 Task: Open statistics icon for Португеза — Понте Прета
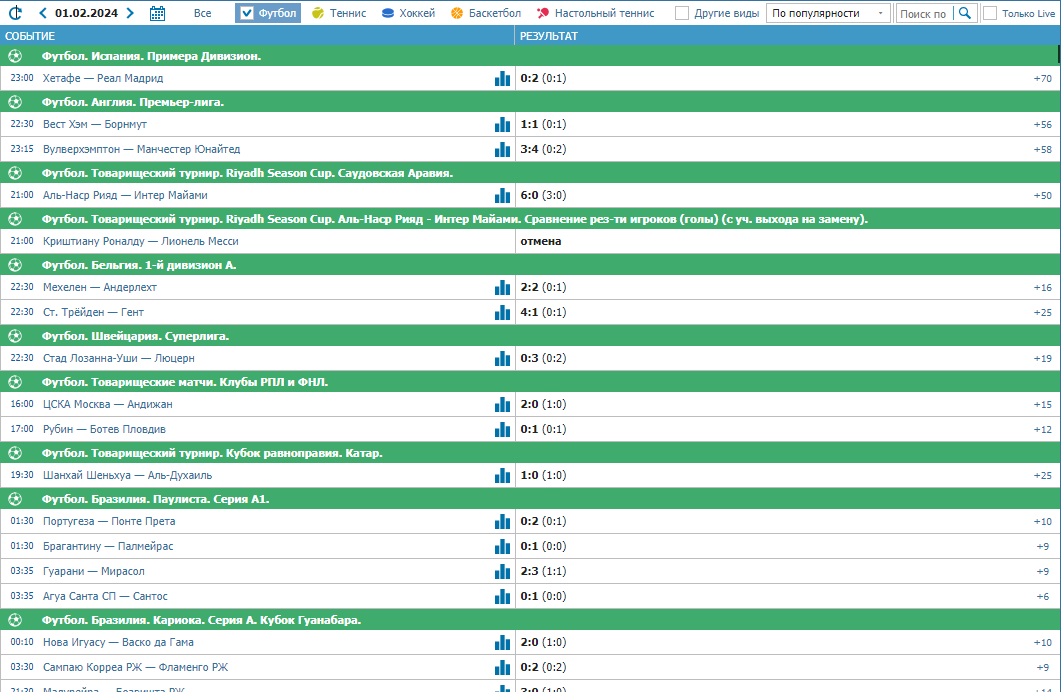[502, 522]
